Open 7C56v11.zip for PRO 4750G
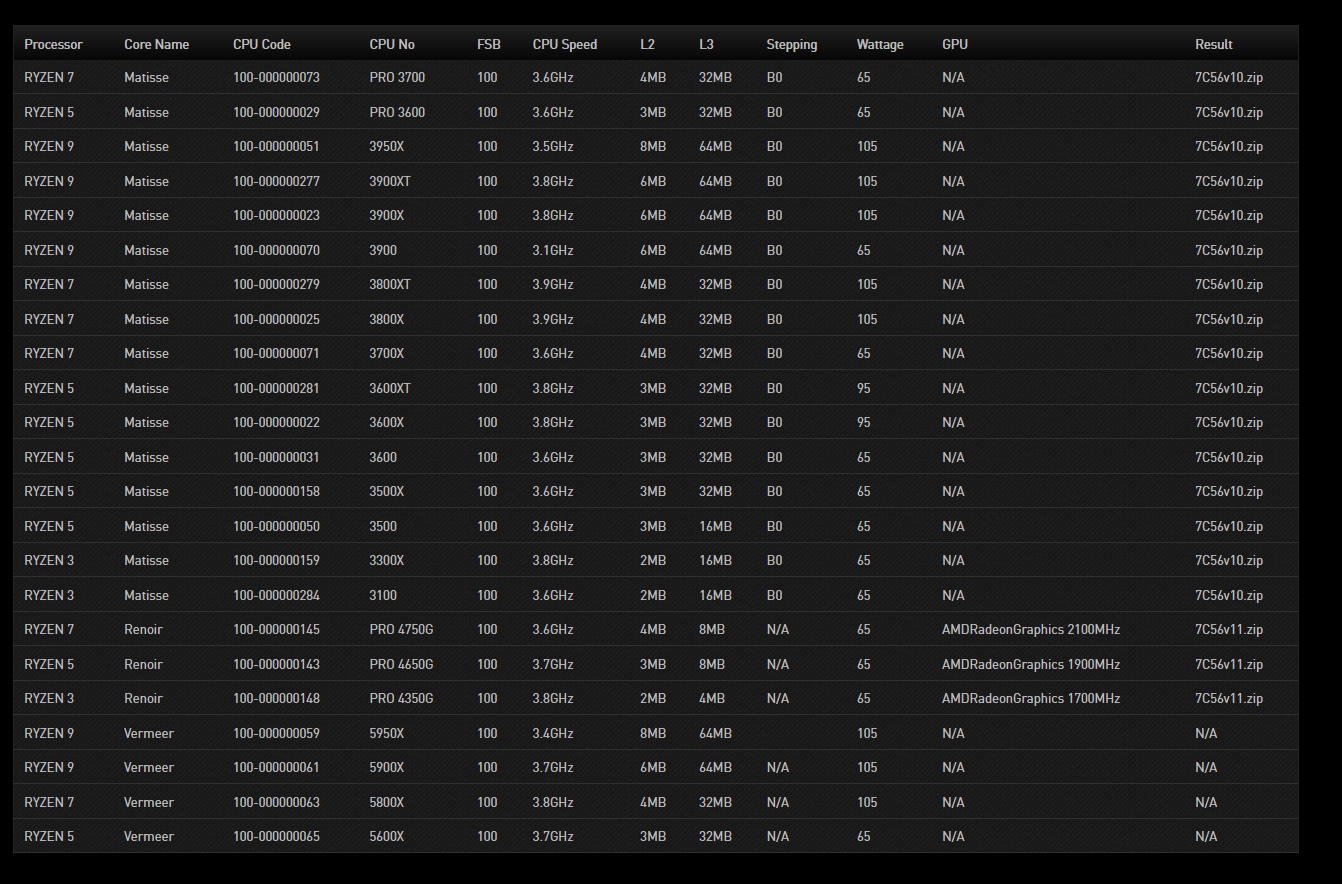This screenshot has height=884, width=1342. click(1228, 629)
